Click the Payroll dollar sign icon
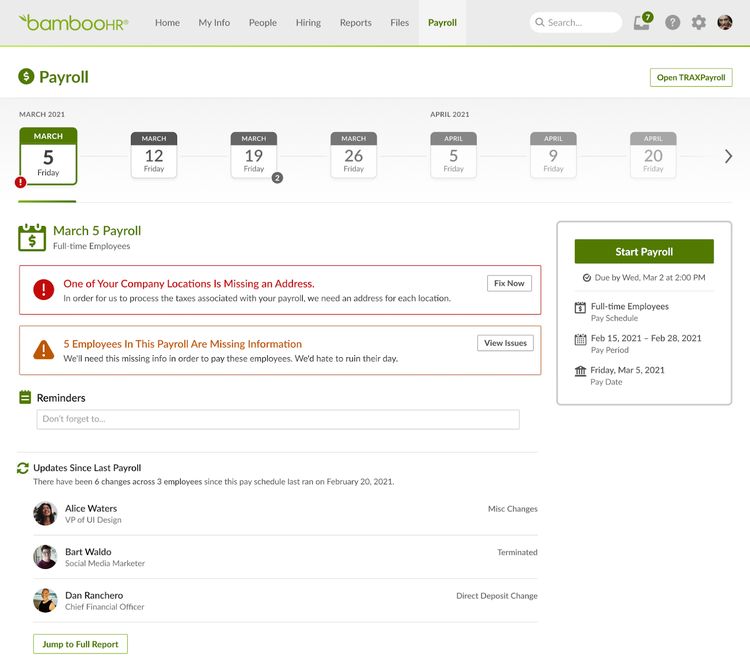Screen dimensions: 750x666 (x=26, y=76)
